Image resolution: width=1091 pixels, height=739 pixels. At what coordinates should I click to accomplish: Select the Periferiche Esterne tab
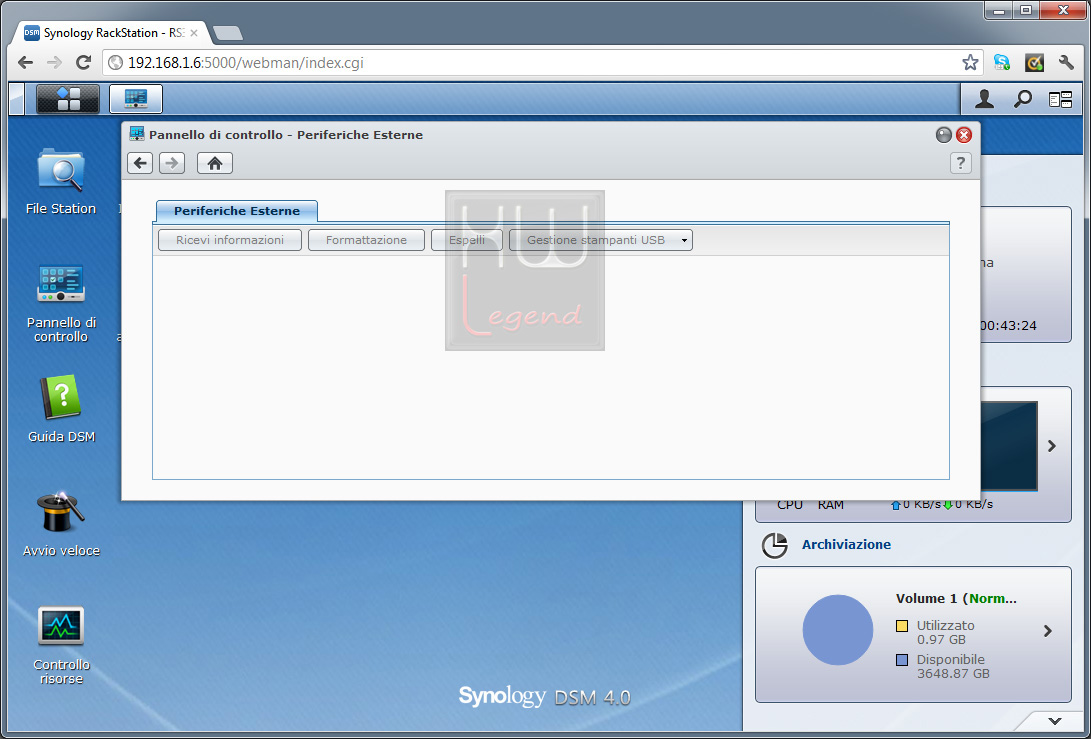click(x=237, y=211)
